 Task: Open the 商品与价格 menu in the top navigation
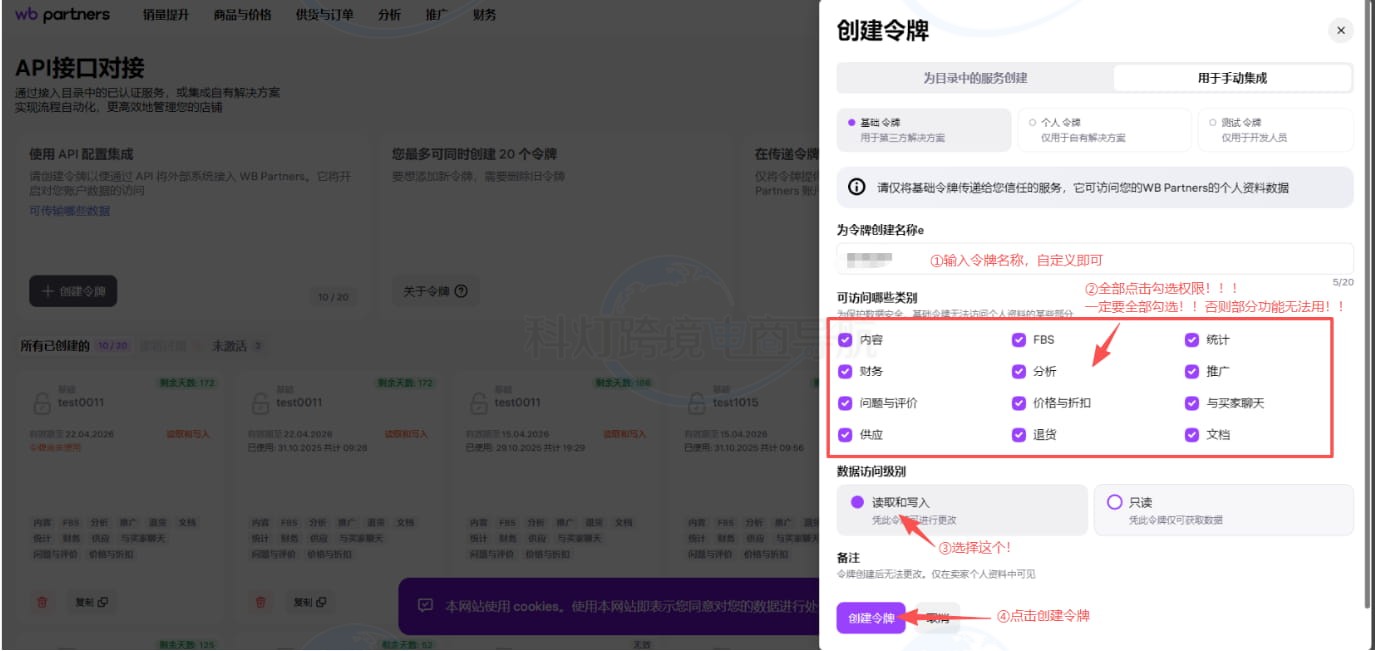243,15
